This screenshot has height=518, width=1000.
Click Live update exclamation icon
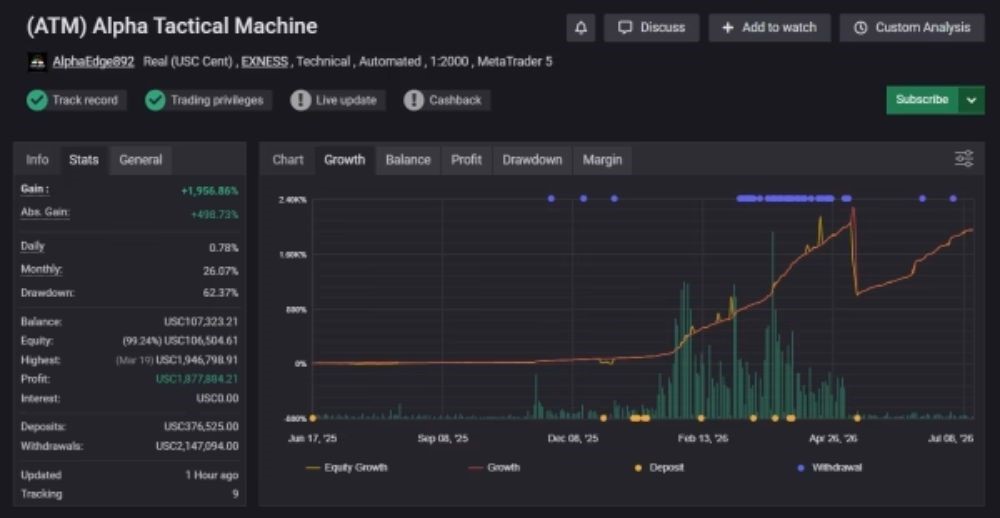point(300,100)
